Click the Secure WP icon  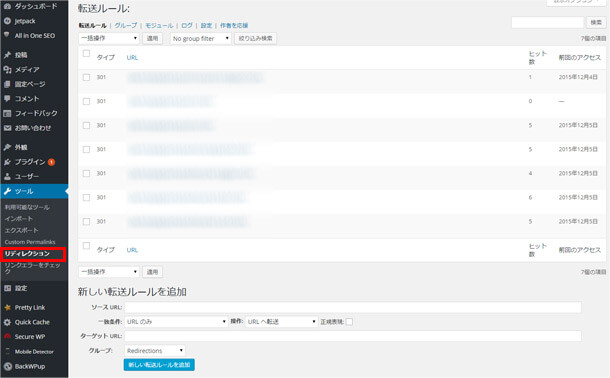tap(7, 336)
